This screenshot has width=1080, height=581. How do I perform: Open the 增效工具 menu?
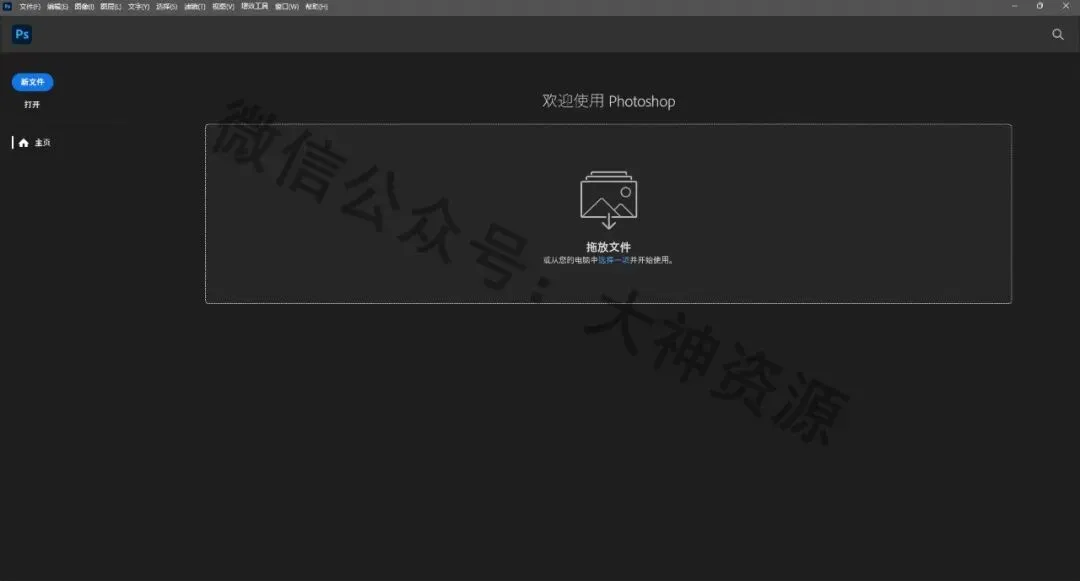point(254,6)
